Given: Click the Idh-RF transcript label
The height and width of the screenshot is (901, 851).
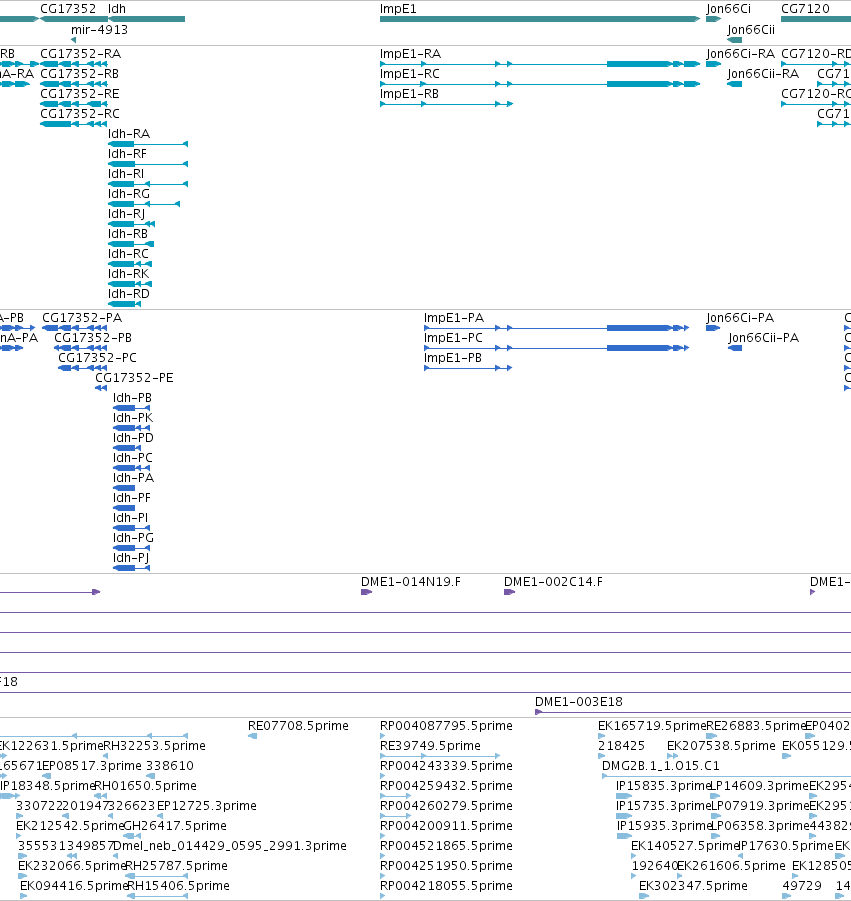Looking at the screenshot, I should click(128, 155).
